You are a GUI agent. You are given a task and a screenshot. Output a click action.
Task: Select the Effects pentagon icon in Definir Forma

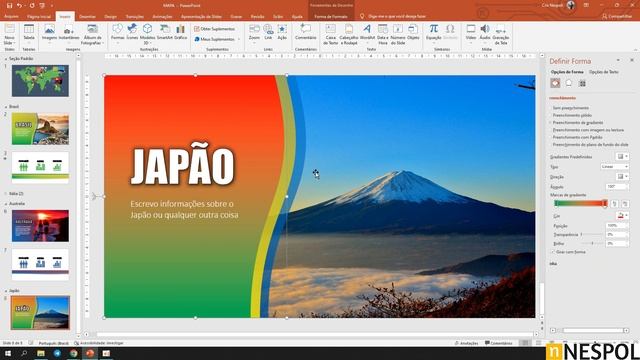[569, 83]
